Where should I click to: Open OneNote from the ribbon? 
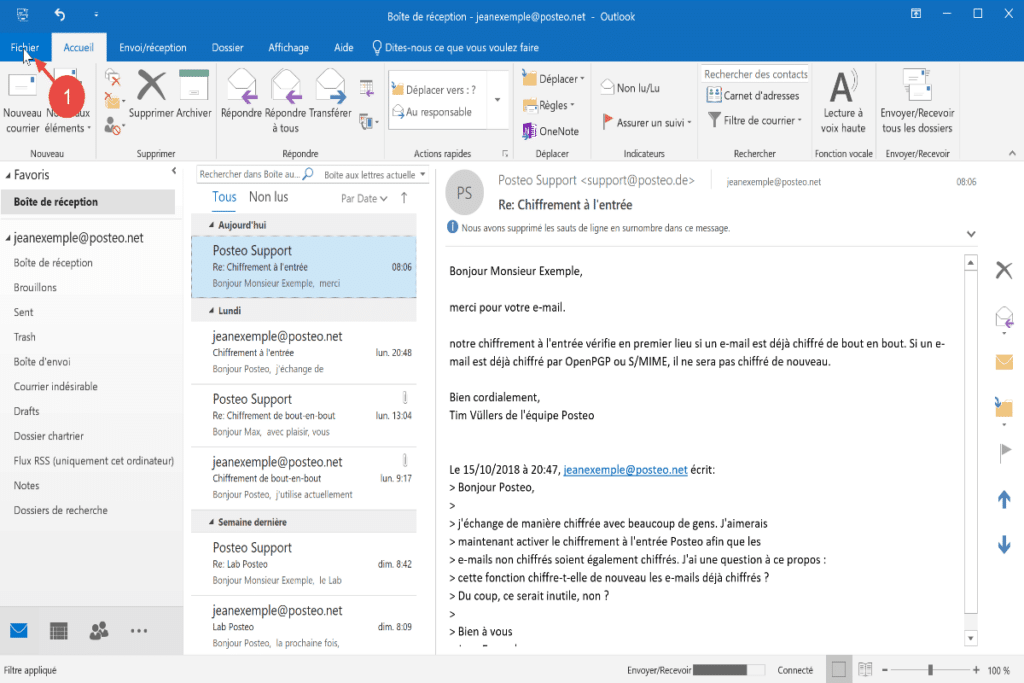550,131
